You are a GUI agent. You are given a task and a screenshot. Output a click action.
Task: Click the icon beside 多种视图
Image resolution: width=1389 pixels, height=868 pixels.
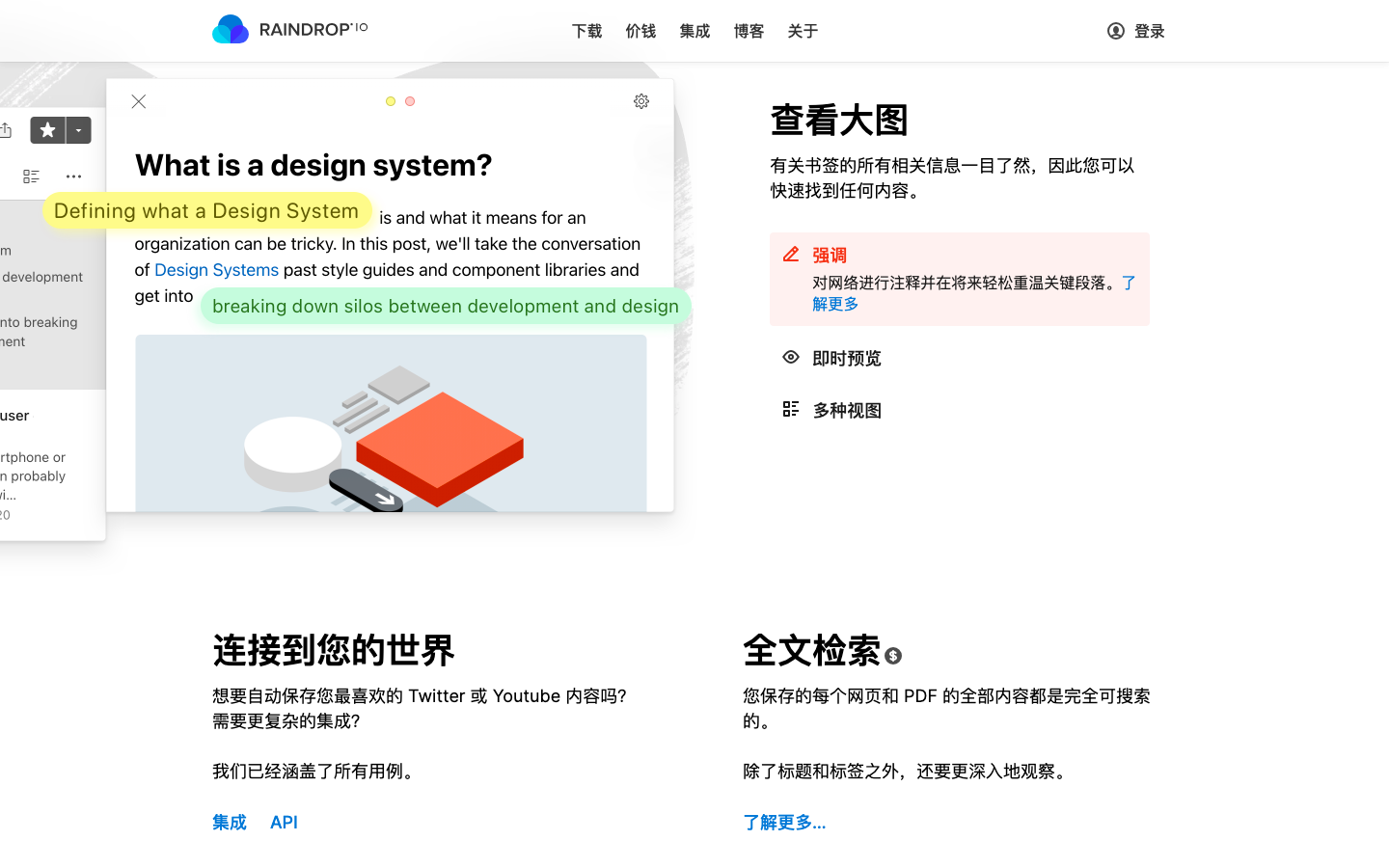point(791,408)
